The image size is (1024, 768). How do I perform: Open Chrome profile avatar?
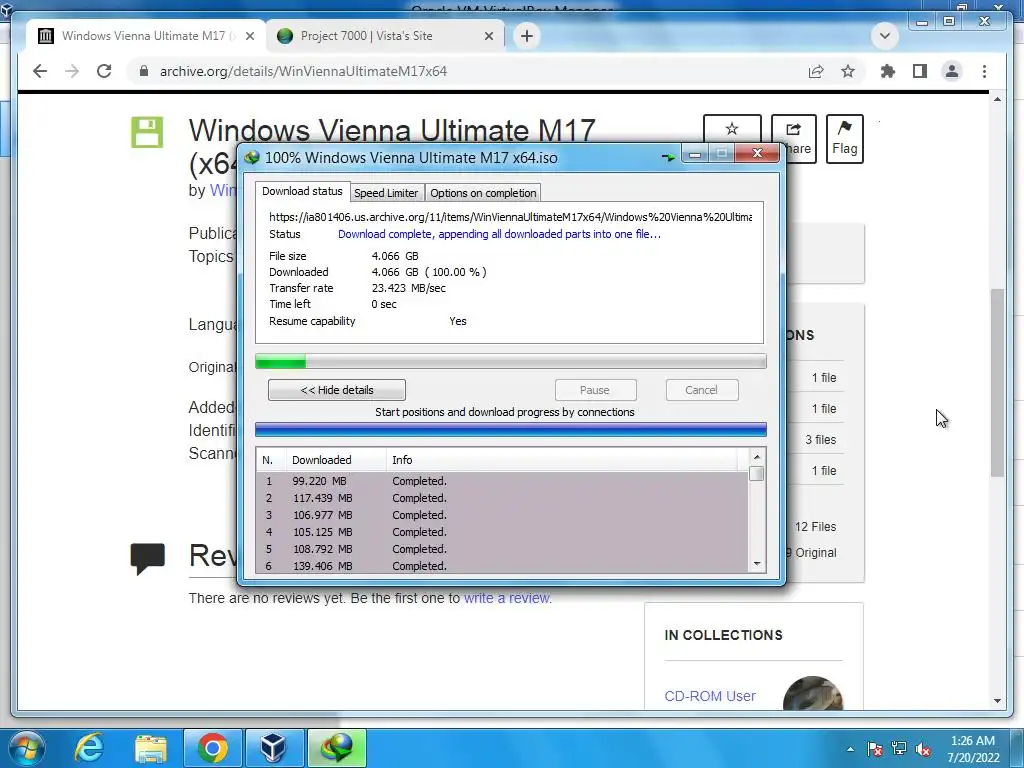point(952,71)
